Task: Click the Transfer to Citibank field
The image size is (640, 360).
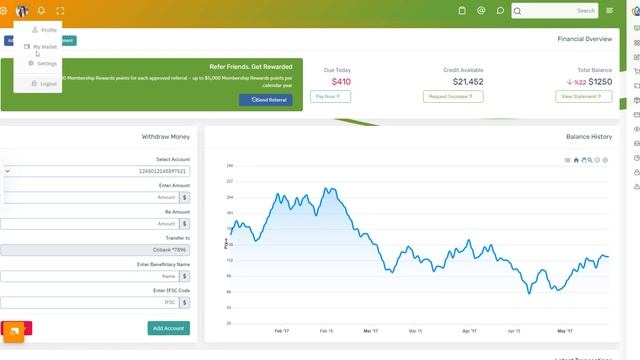Action: [x=95, y=250]
